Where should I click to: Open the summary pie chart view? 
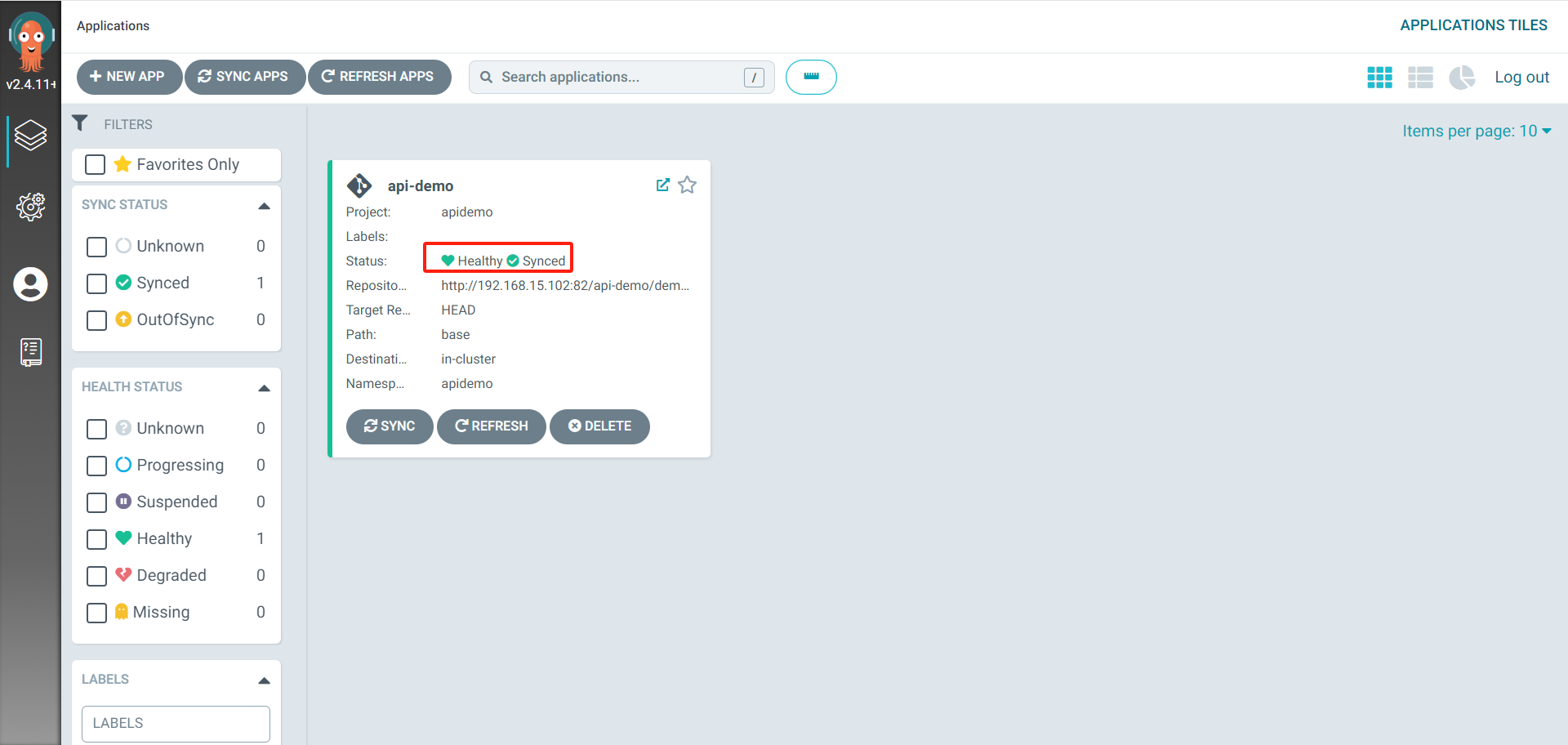pos(1462,77)
